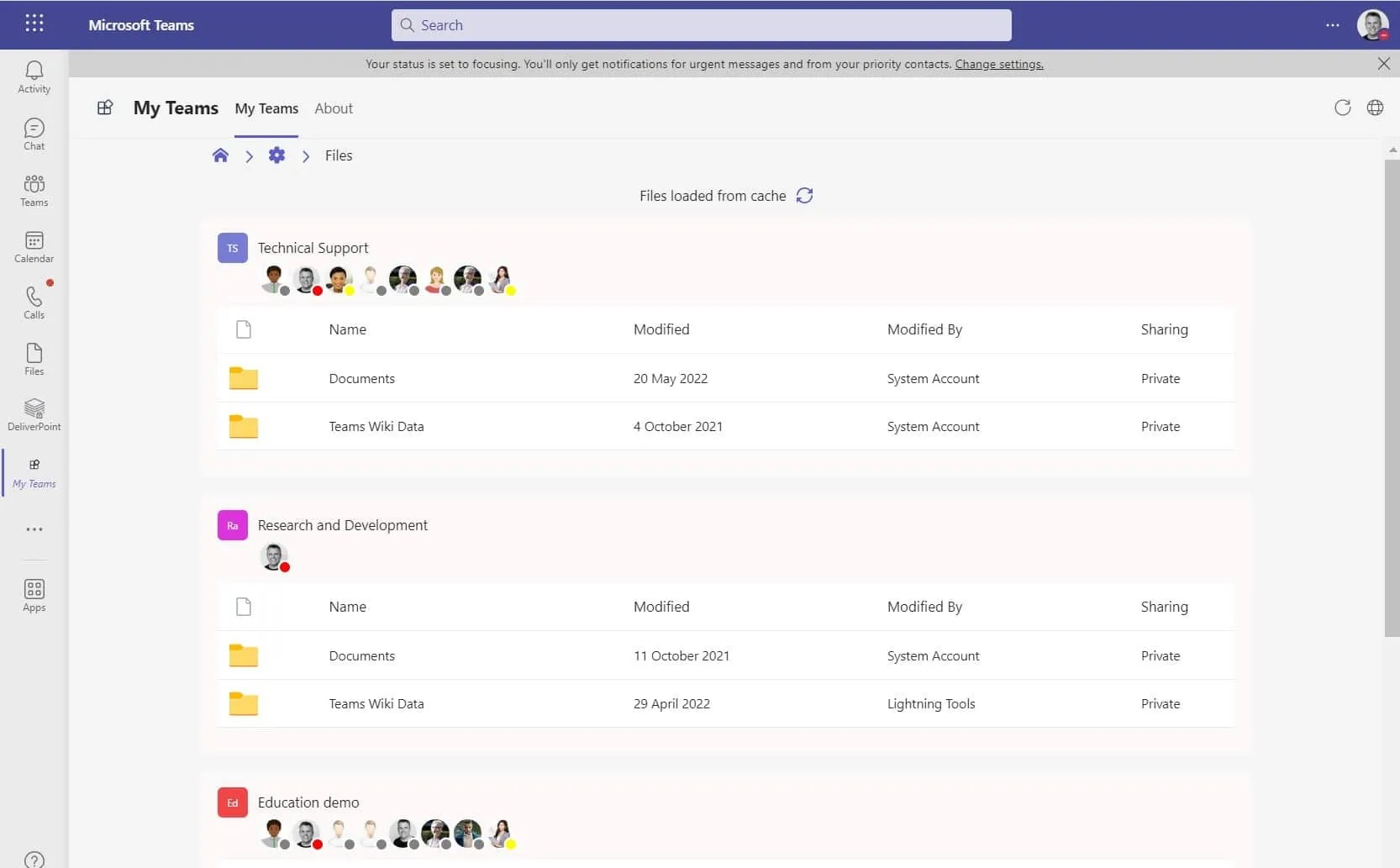
Task: Click the Search box
Action: click(702, 25)
